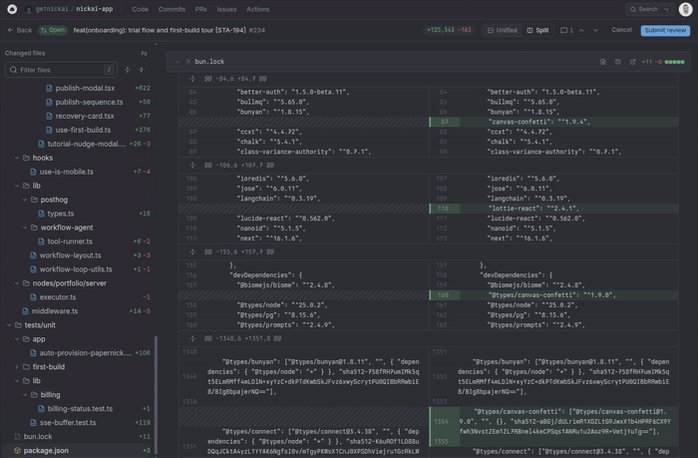Switch diff view to Split
Image resolution: width=698 pixels, height=458 pixels.
pyautogui.click(x=538, y=30)
